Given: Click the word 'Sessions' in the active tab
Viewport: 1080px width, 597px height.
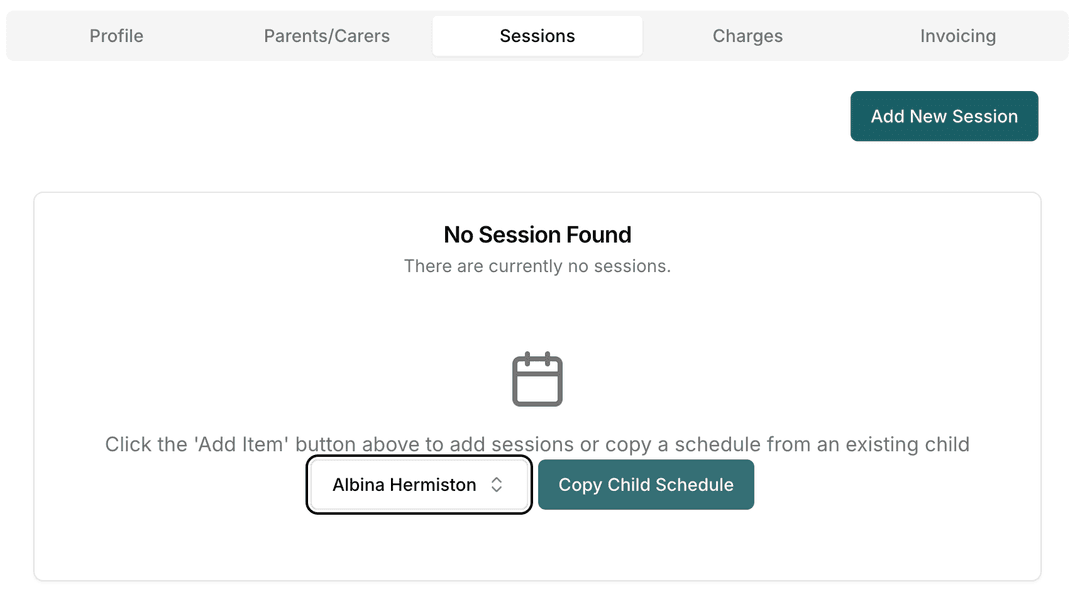Looking at the screenshot, I should 537,36.
